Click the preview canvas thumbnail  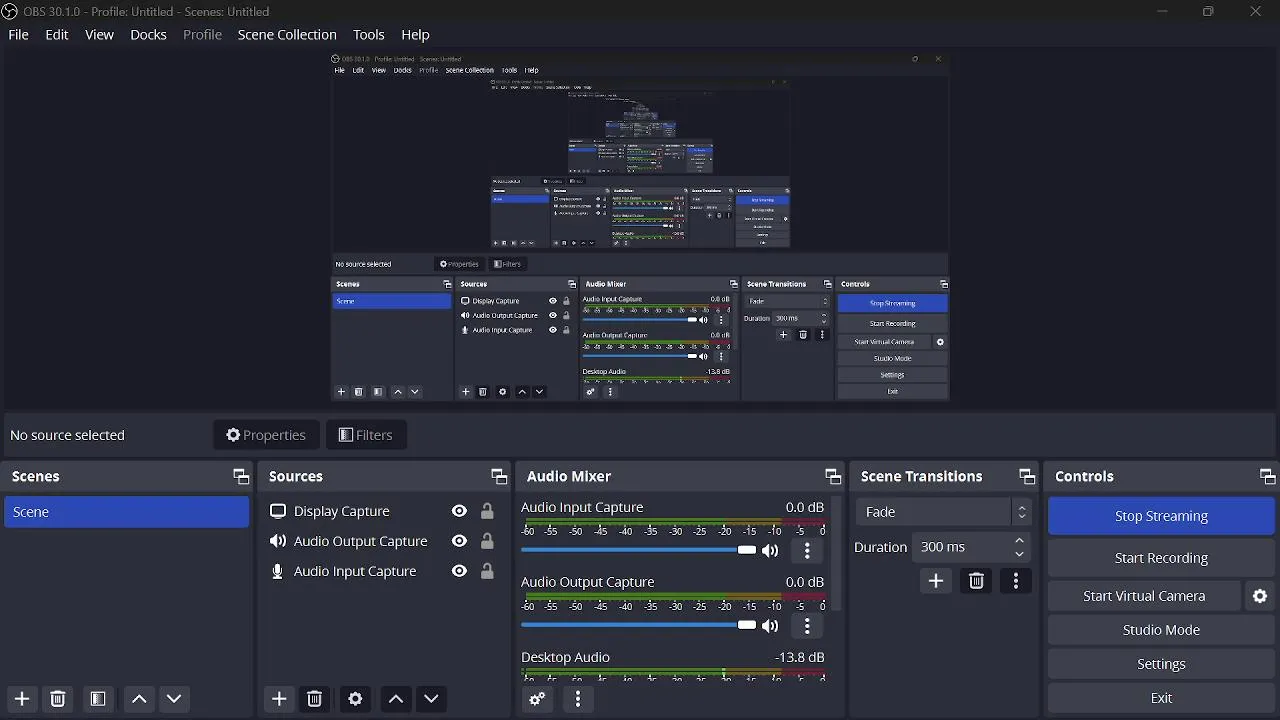[x=640, y=228]
